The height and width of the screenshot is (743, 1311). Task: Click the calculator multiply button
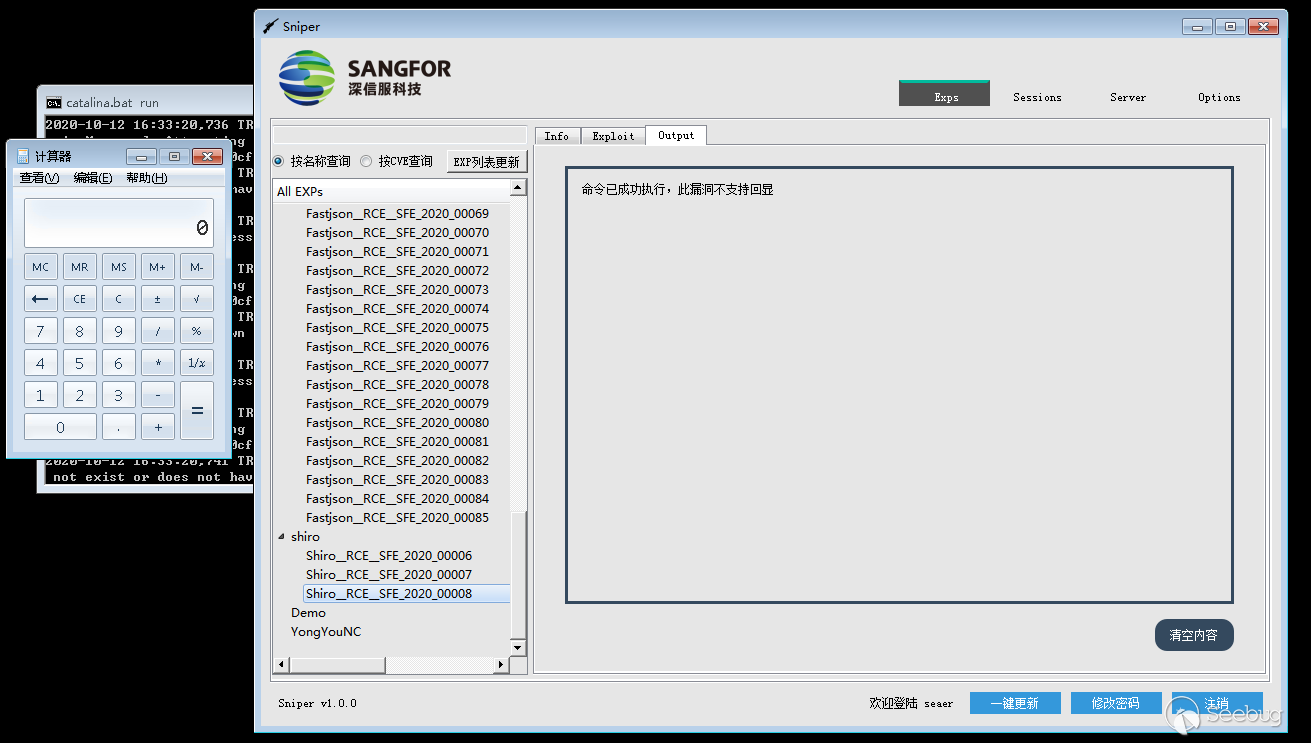[157, 363]
